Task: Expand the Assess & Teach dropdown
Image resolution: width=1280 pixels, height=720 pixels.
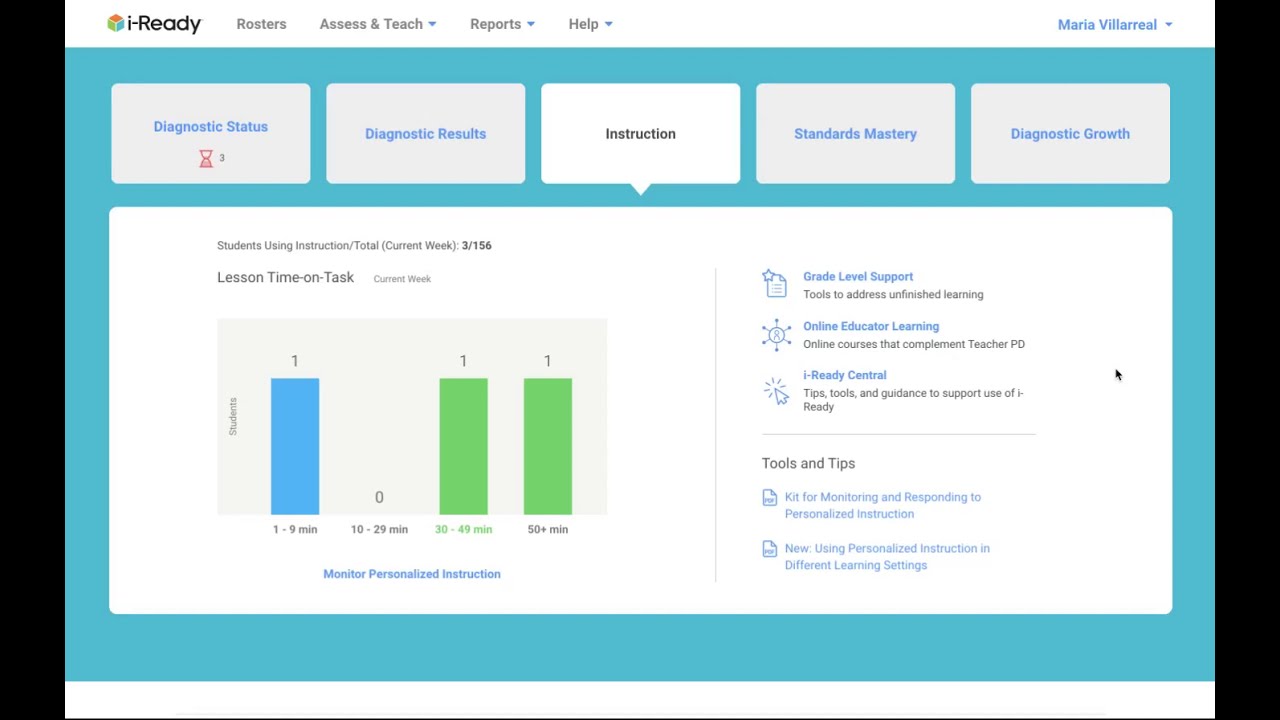Action: coord(378,24)
